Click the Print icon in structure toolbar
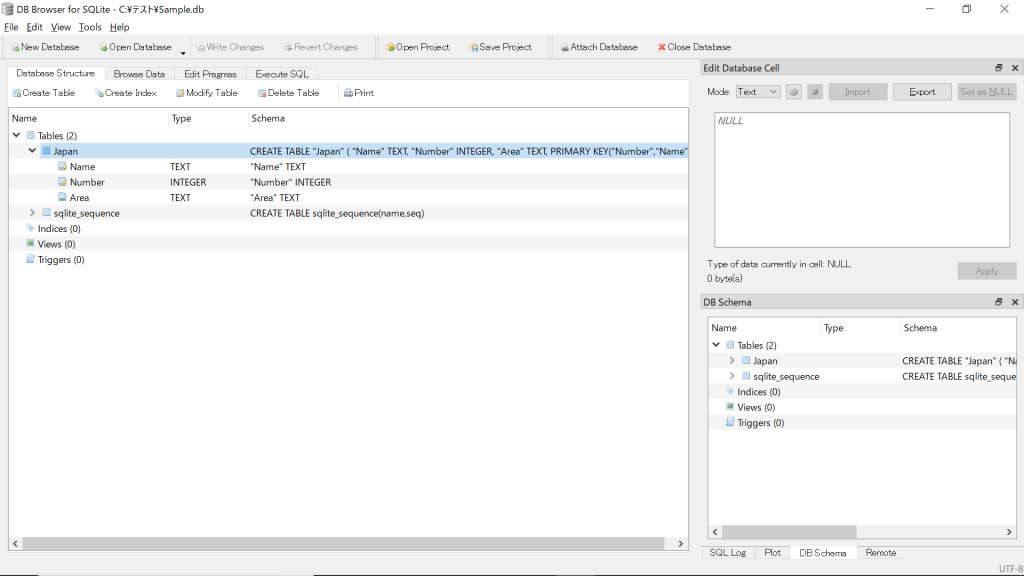1024x576 pixels. point(348,93)
